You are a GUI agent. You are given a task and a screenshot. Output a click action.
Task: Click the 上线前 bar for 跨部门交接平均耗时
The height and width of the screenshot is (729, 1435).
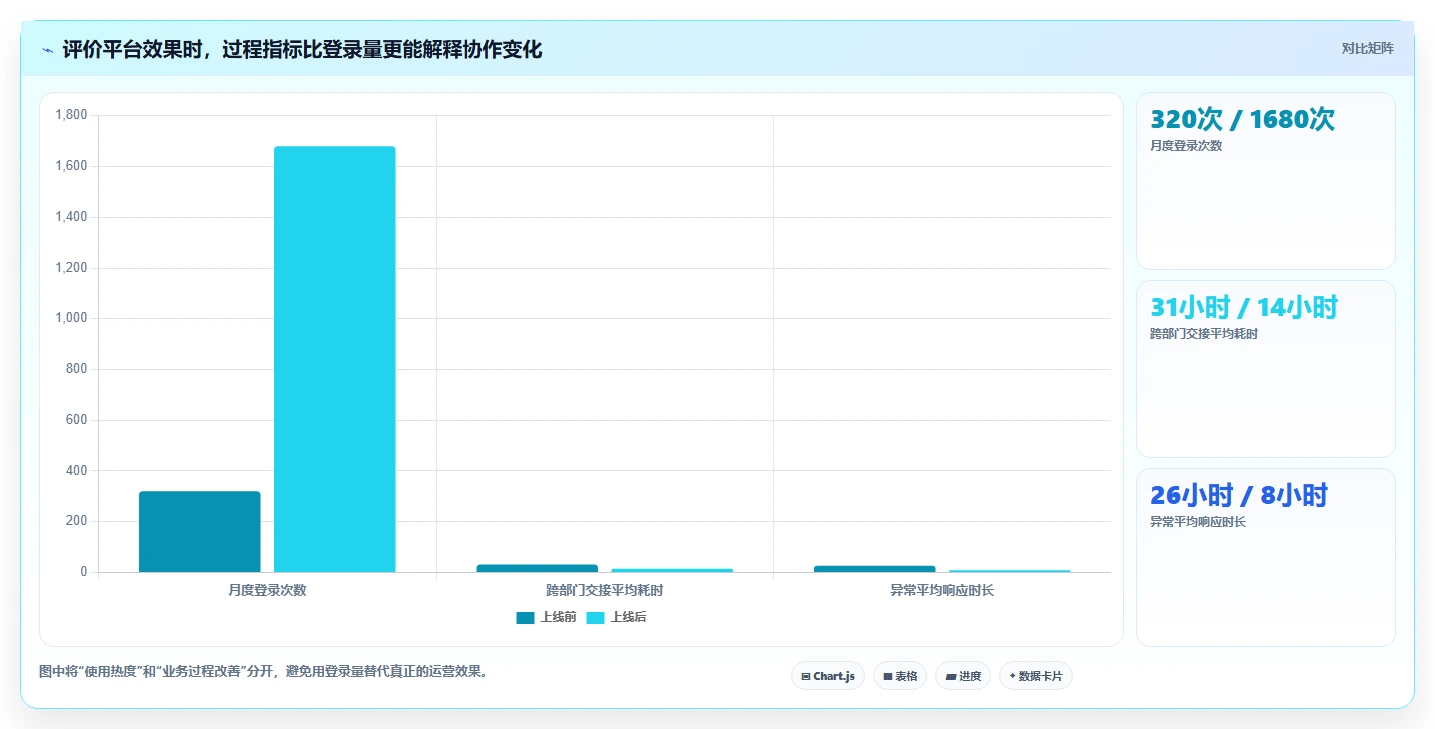(x=537, y=568)
